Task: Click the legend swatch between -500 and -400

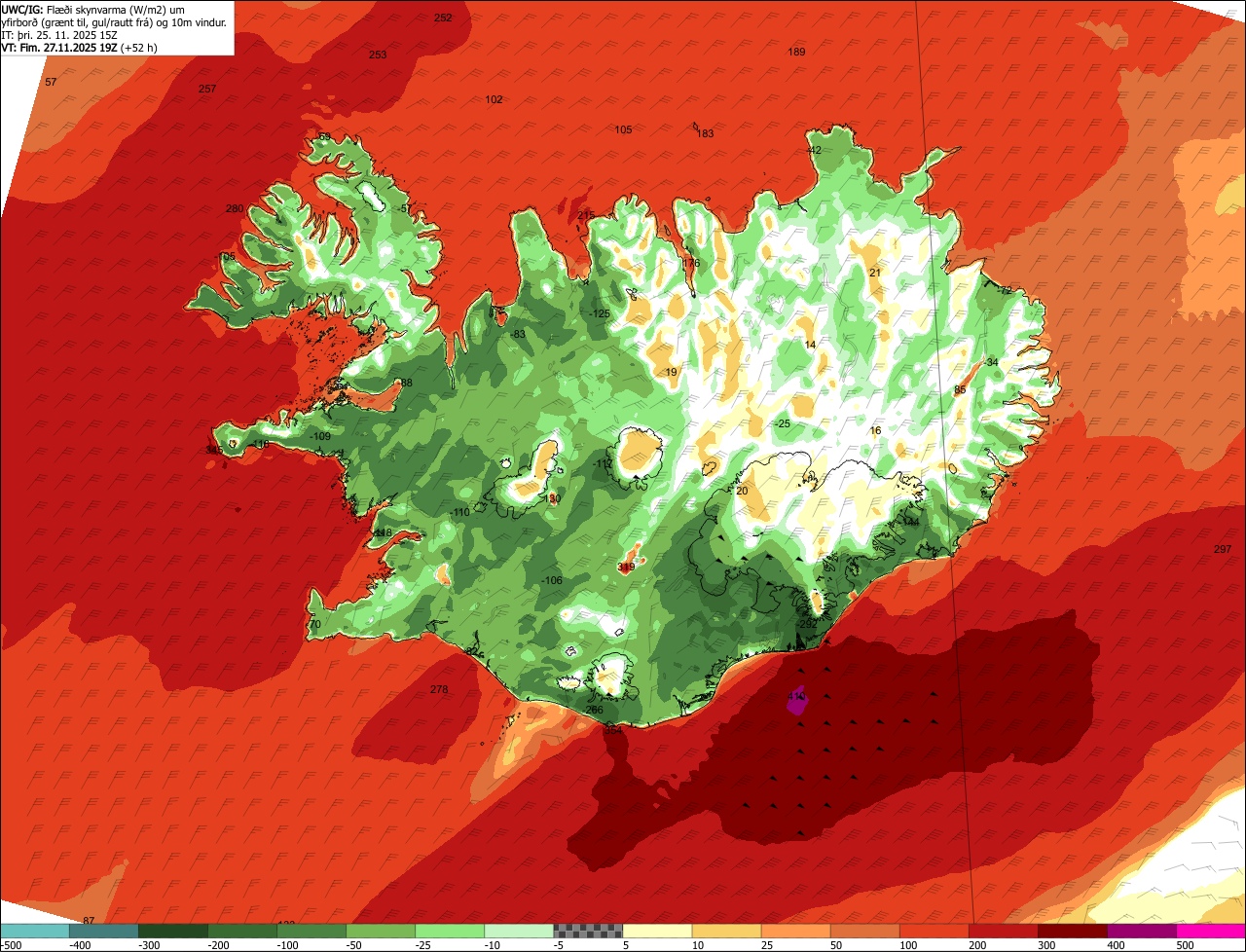Action: (35, 931)
